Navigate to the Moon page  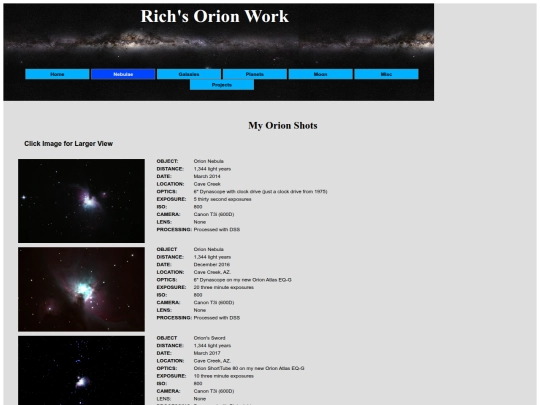320,74
